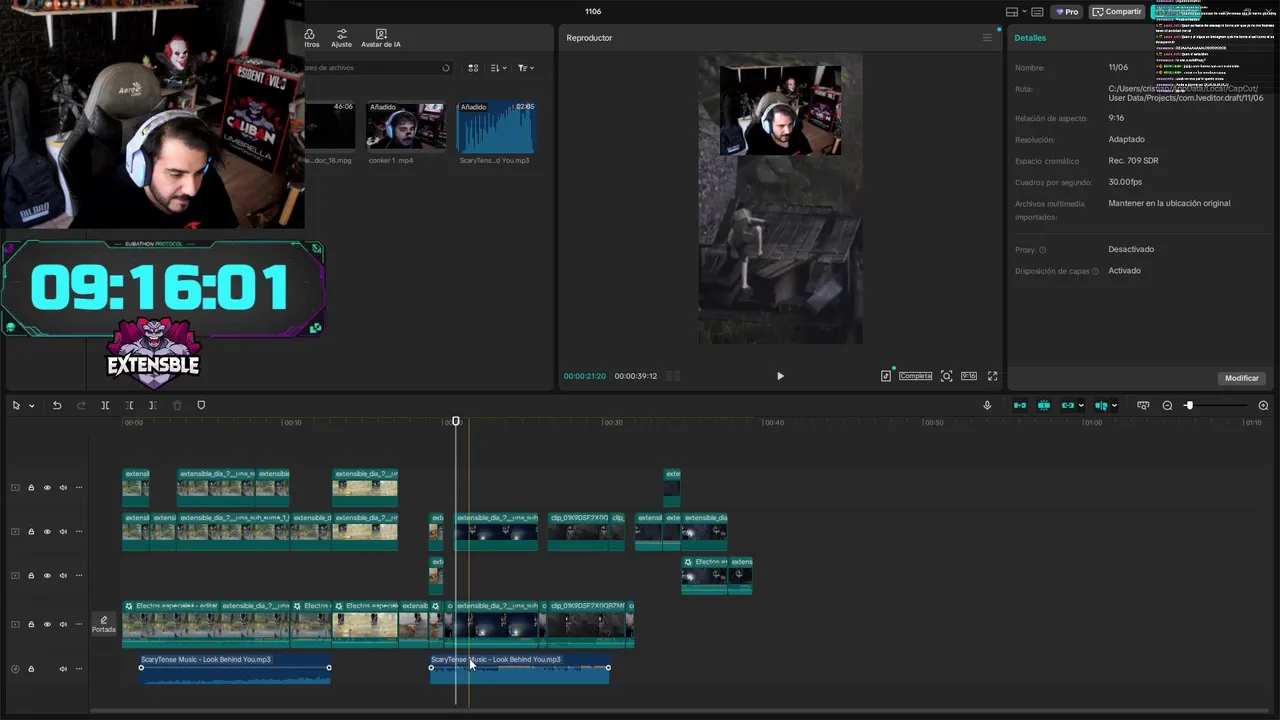The height and width of the screenshot is (720, 1280).
Task: Select the ScaryTens...d You.mp3 media thumbnail
Action: tap(496, 125)
